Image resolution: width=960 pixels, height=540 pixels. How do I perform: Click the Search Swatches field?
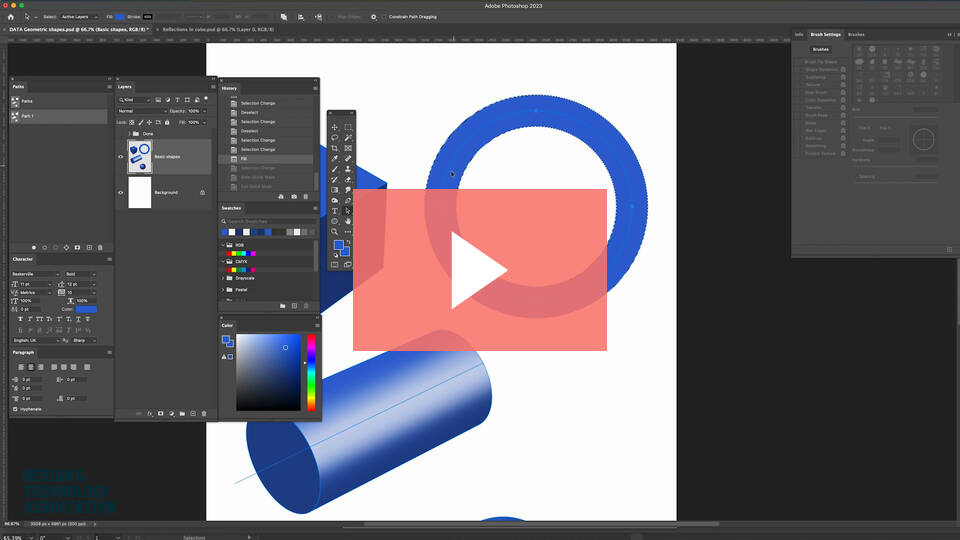click(268, 221)
